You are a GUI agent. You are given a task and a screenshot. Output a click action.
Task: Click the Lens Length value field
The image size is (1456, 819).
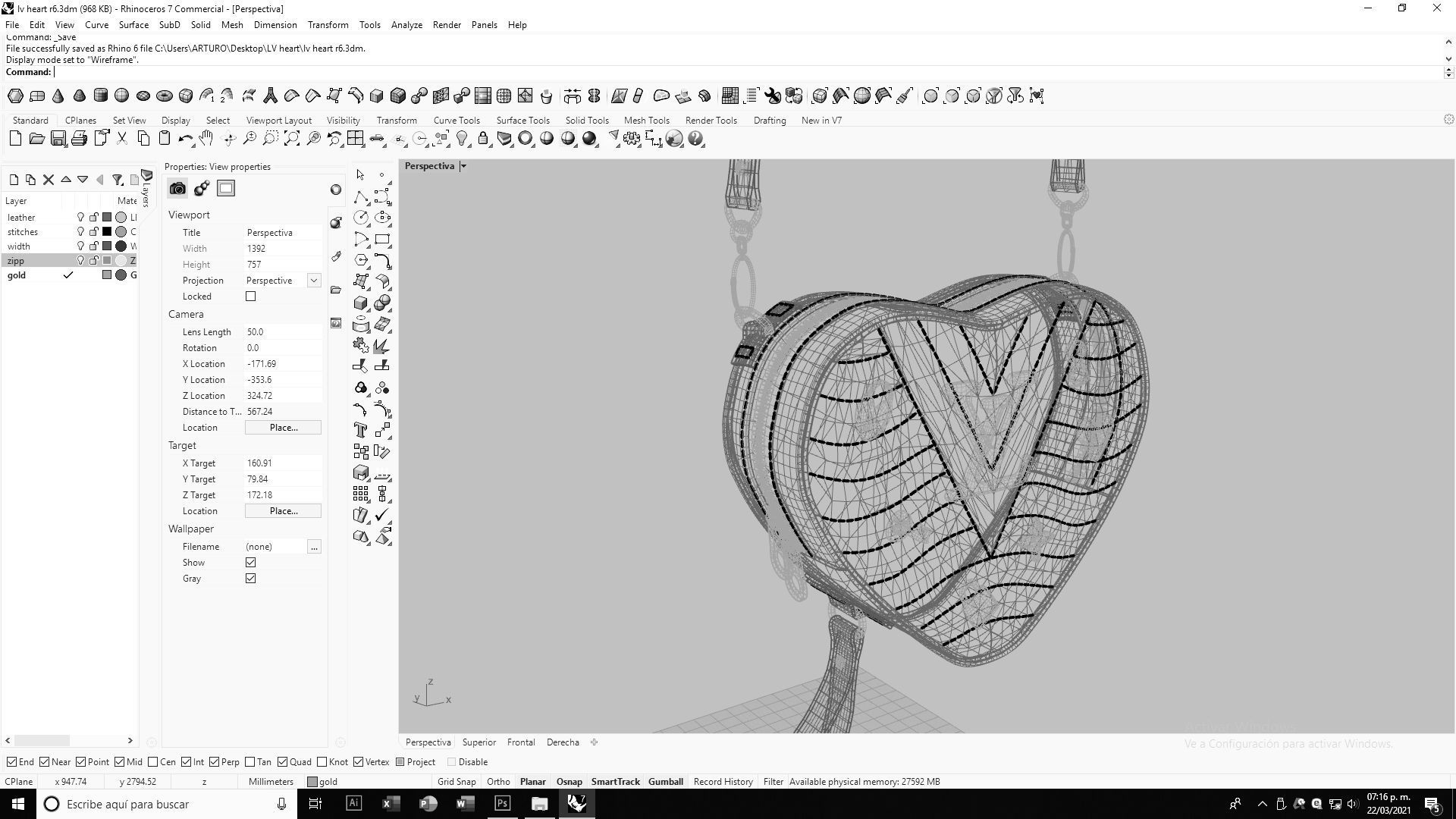tap(283, 332)
